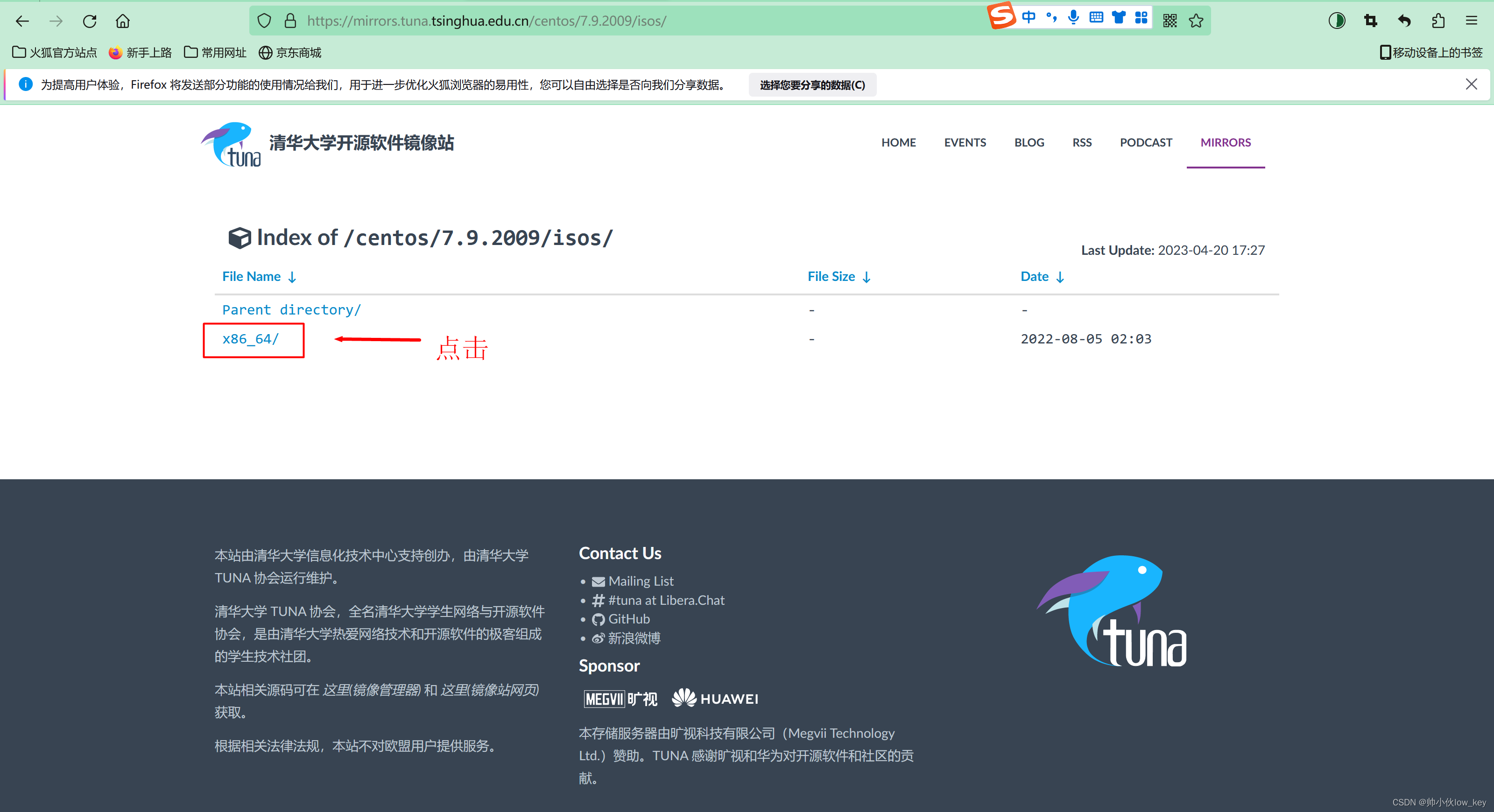Open the 这里(镜像站网页) source link
1494x812 pixels.
click(x=489, y=690)
